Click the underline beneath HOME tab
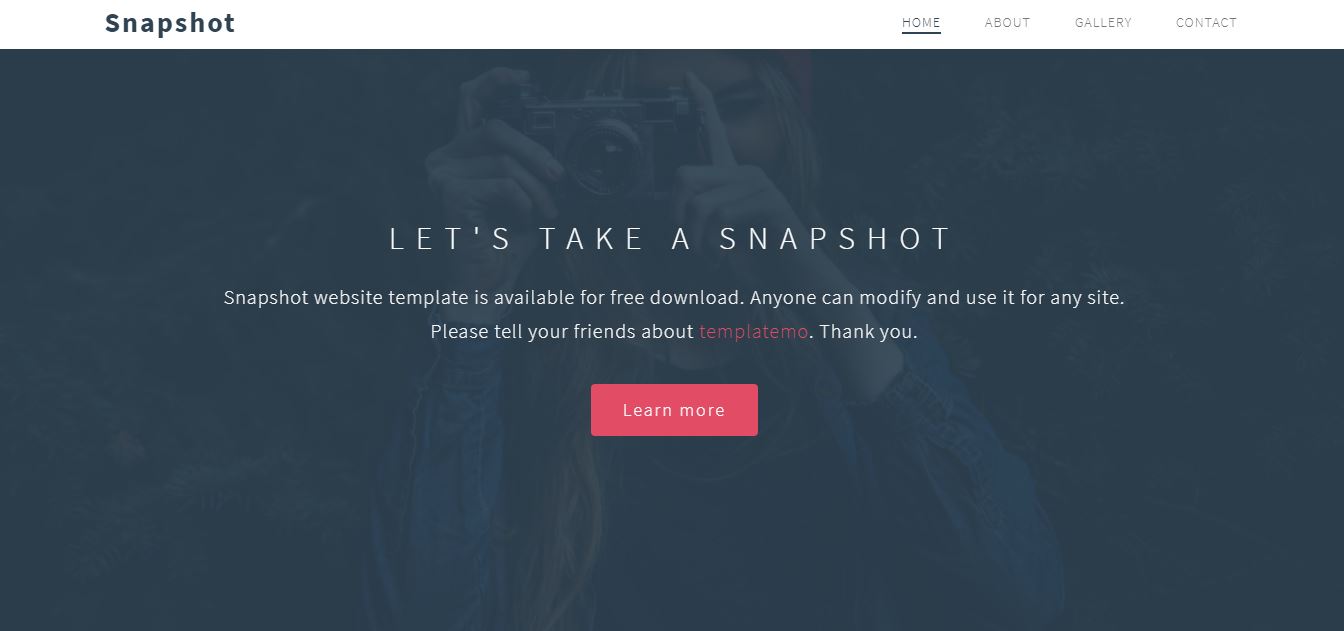1344x631 pixels. [921, 32]
